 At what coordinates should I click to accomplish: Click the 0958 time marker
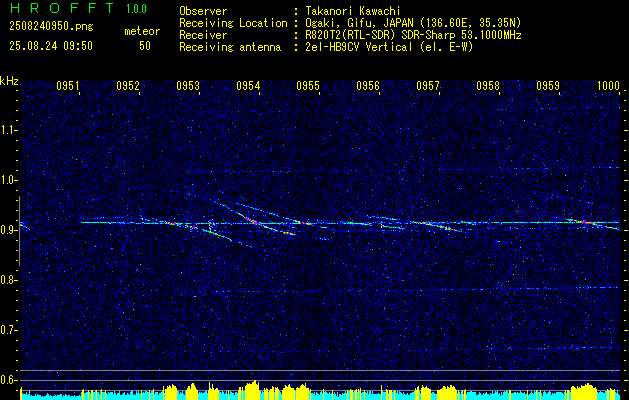click(488, 85)
